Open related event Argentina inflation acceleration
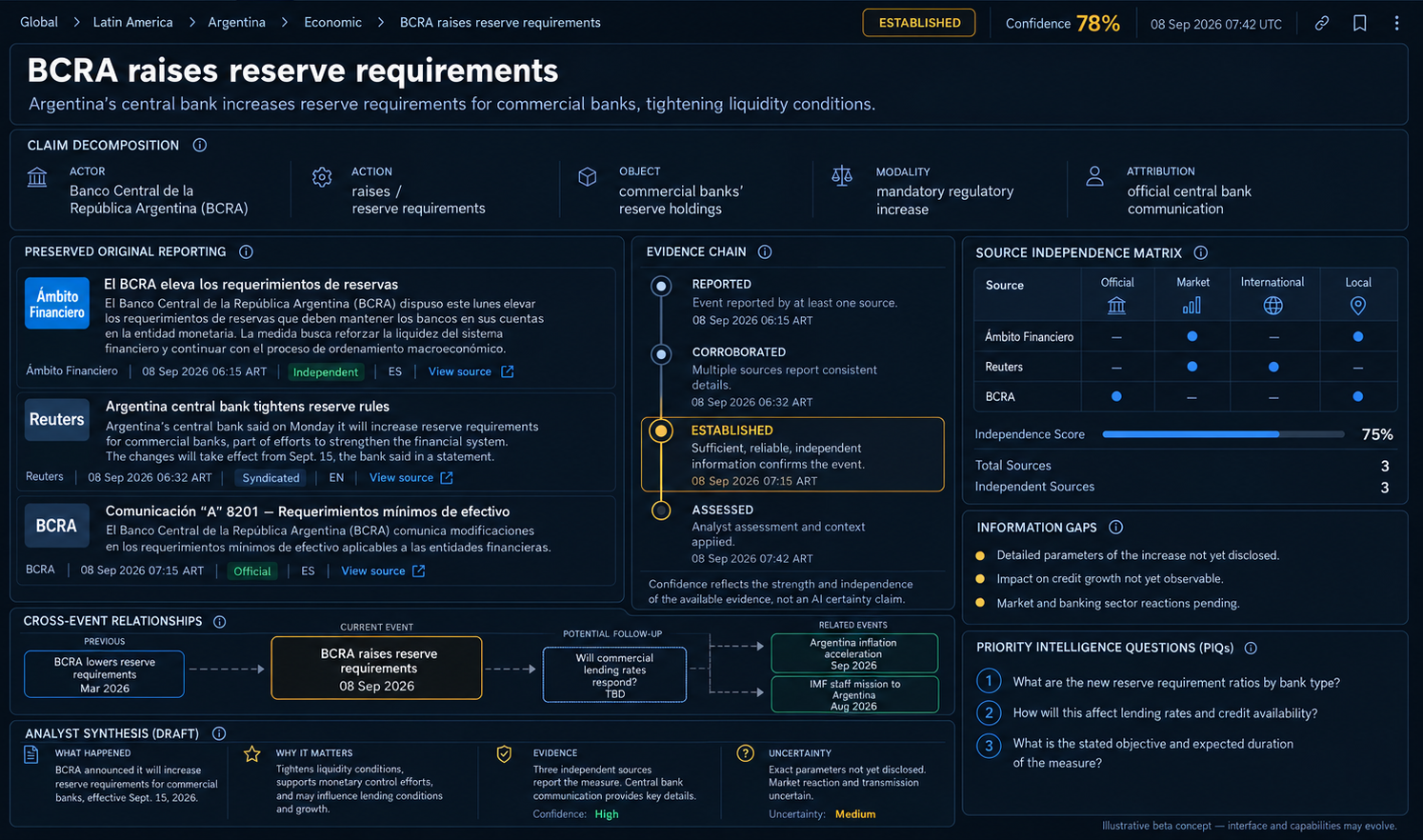The width and height of the screenshot is (1423, 840). tap(853, 653)
